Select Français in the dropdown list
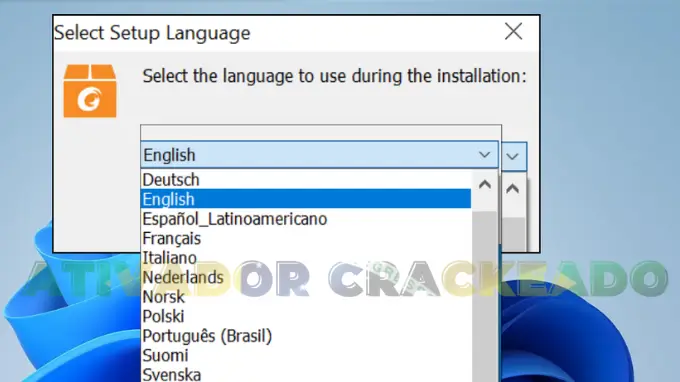 [x=306, y=238]
